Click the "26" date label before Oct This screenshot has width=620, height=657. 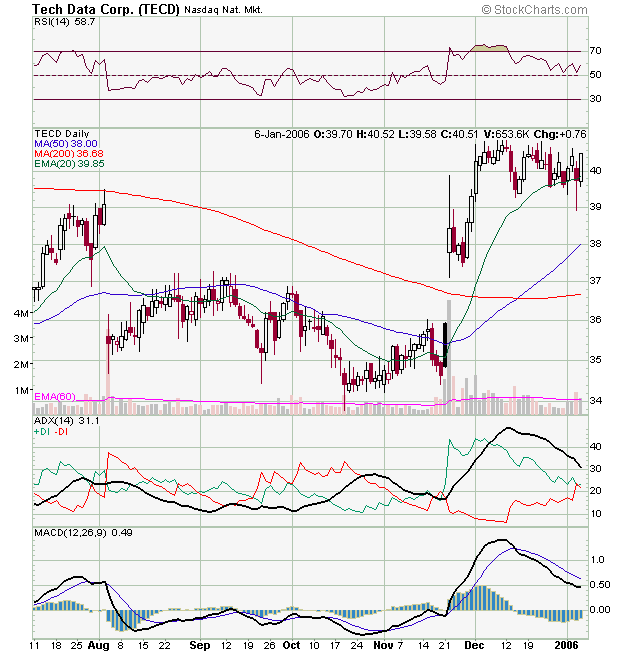pos(269,646)
